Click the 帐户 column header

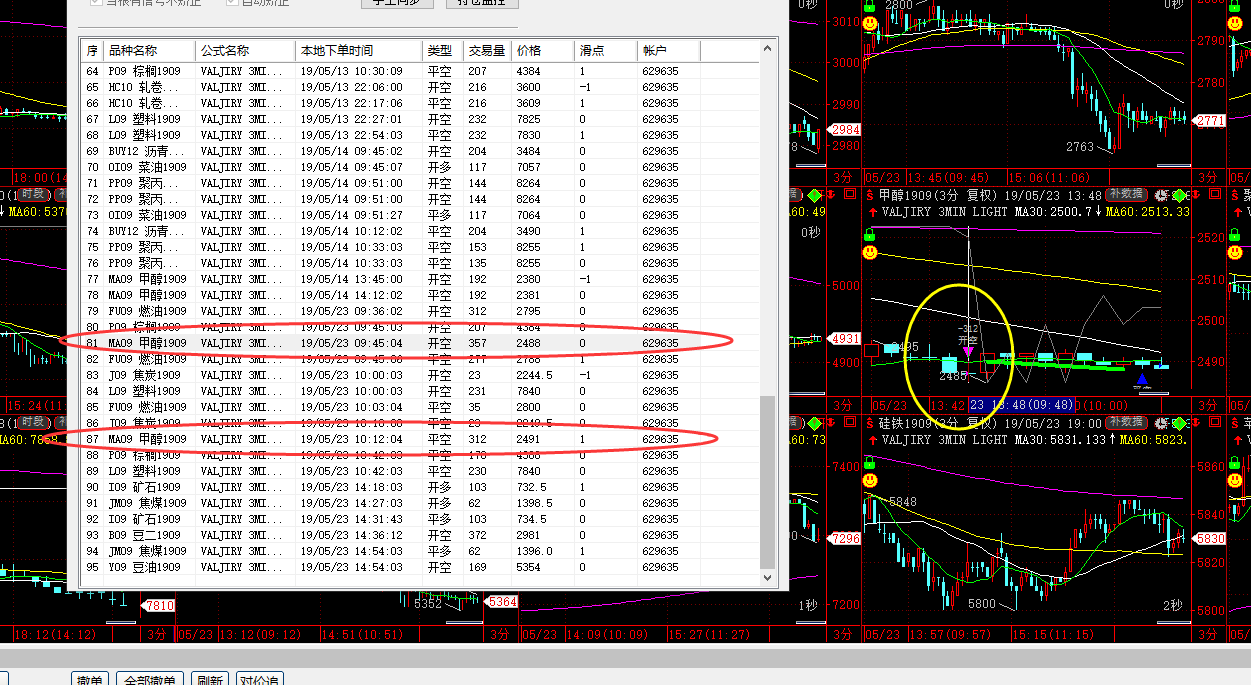point(669,51)
